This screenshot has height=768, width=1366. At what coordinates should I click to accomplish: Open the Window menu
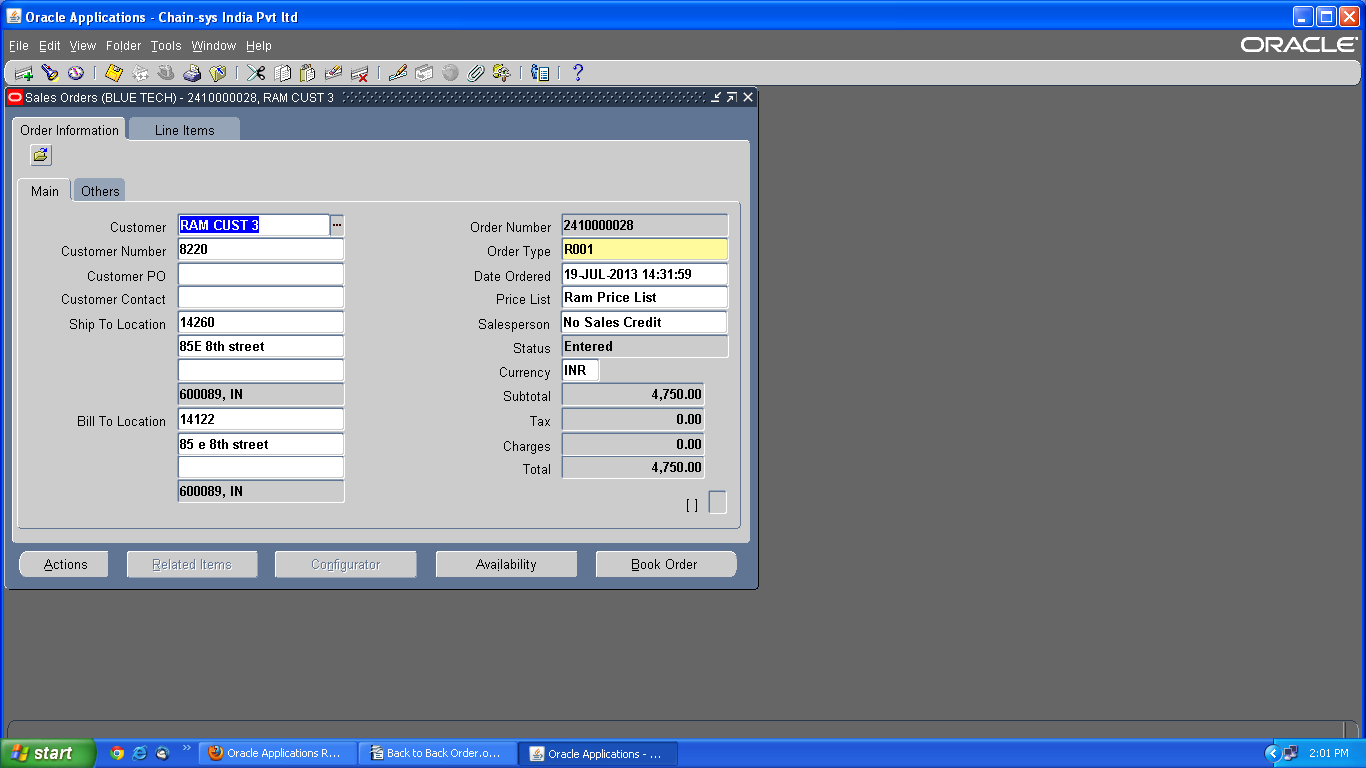(214, 46)
